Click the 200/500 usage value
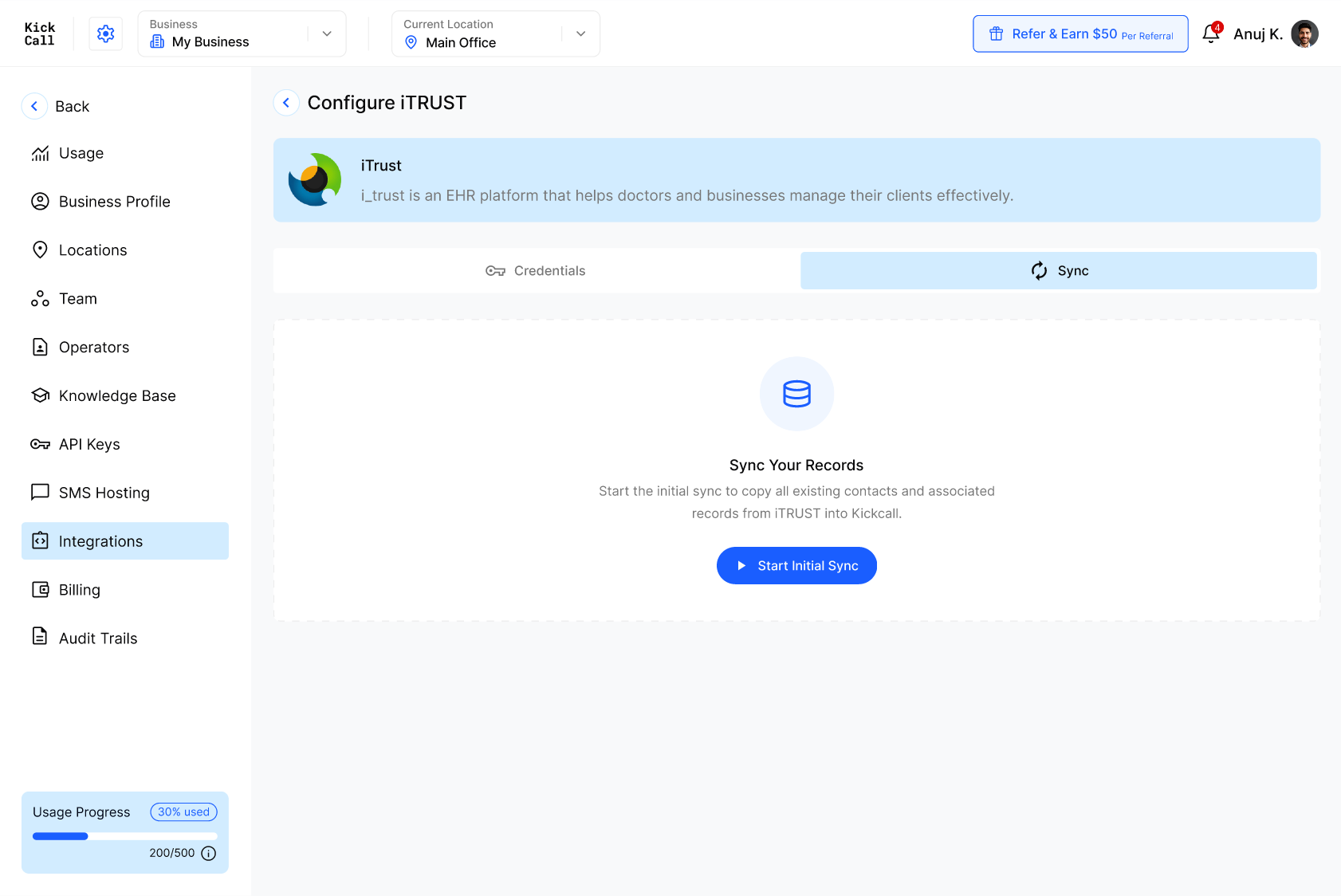The width and height of the screenshot is (1341, 896). pyautogui.click(x=172, y=853)
